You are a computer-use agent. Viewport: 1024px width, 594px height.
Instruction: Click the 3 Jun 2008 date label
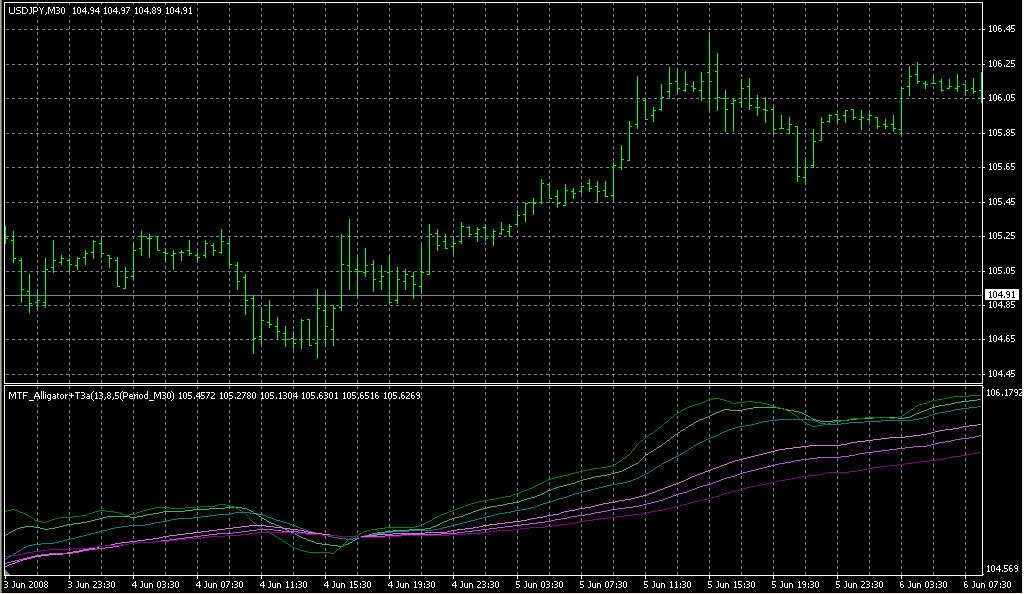point(26,584)
